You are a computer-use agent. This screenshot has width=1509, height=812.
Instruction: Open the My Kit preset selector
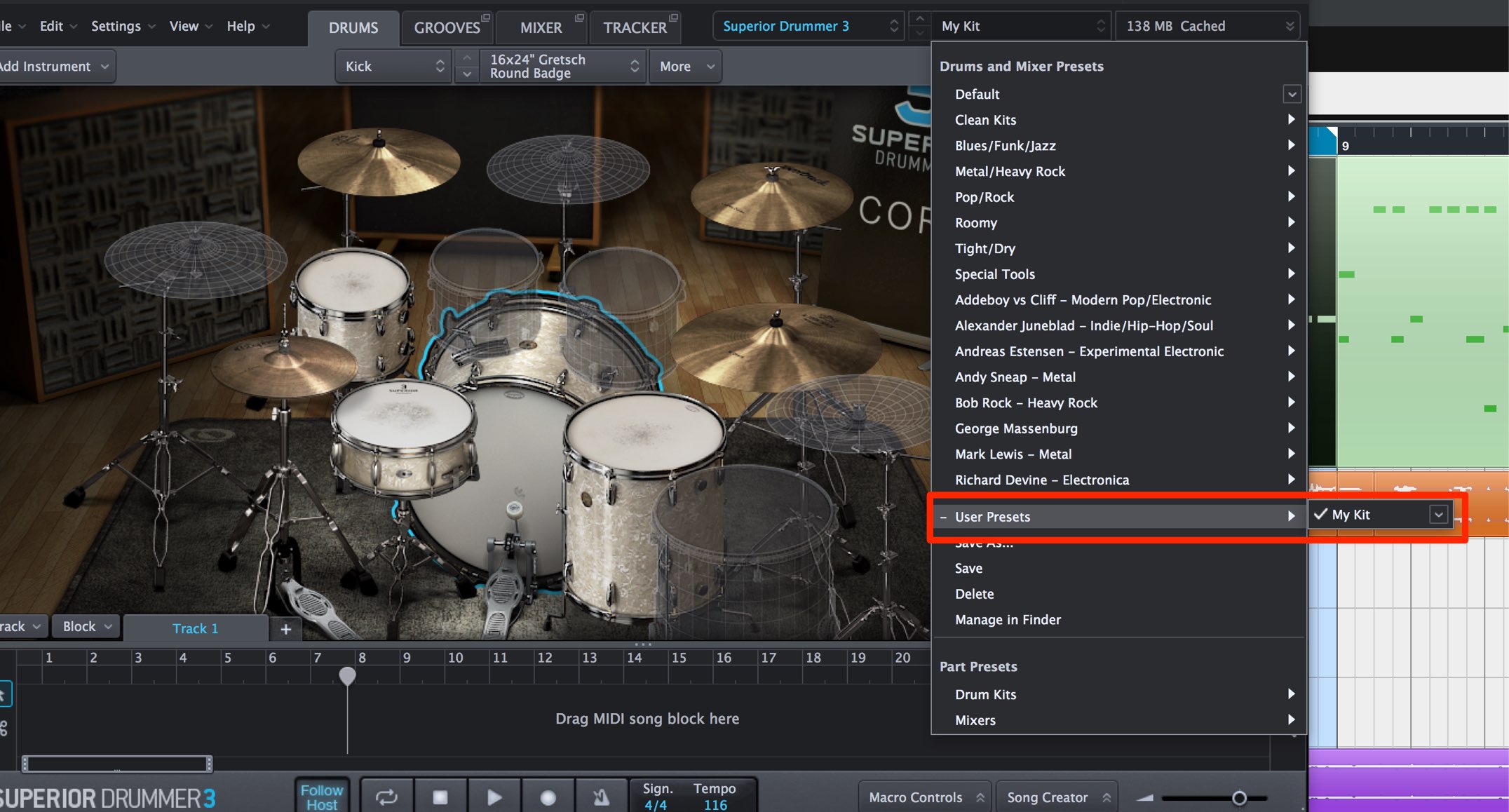click(1022, 27)
